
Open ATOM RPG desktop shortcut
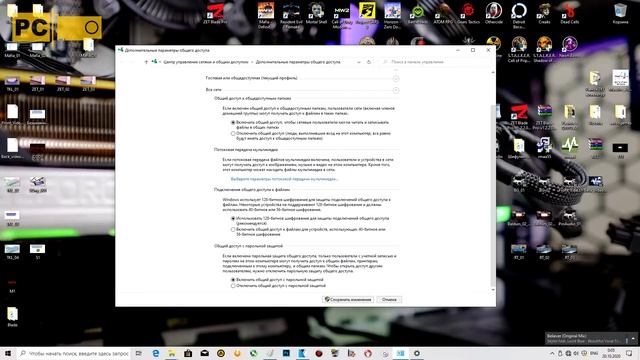[443, 14]
